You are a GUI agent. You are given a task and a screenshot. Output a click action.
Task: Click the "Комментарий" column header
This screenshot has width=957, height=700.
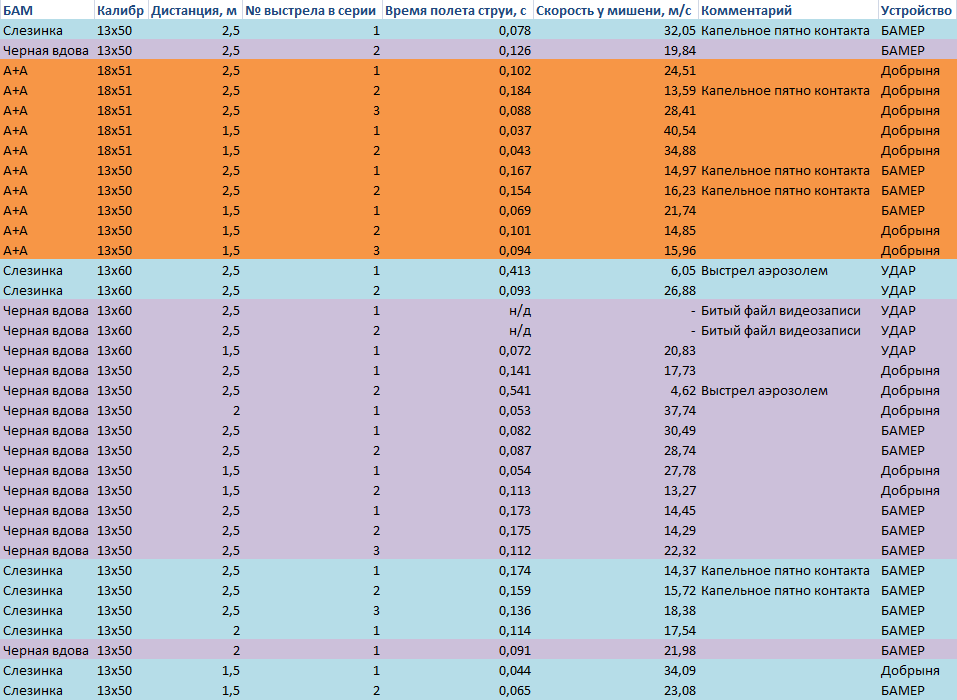(x=747, y=11)
